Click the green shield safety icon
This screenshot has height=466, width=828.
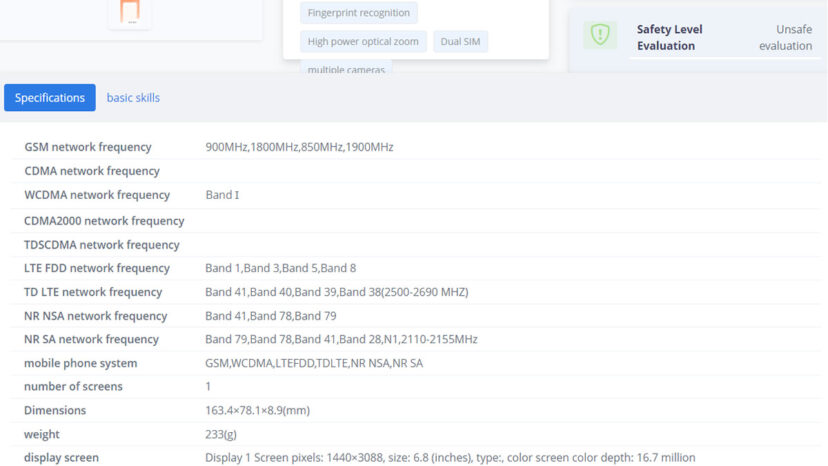tap(600, 35)
